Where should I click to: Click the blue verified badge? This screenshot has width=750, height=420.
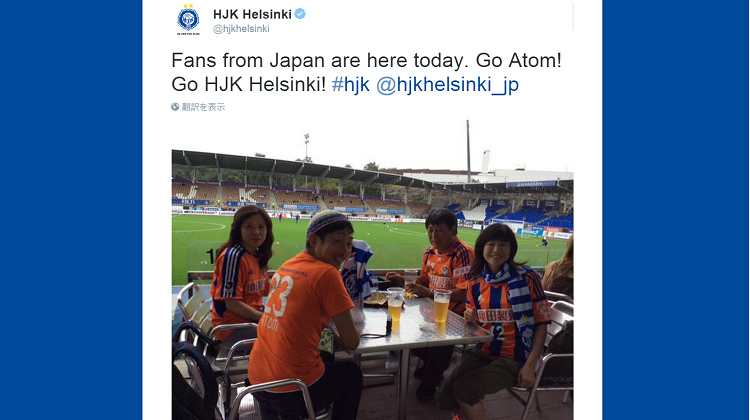[300, 14]
